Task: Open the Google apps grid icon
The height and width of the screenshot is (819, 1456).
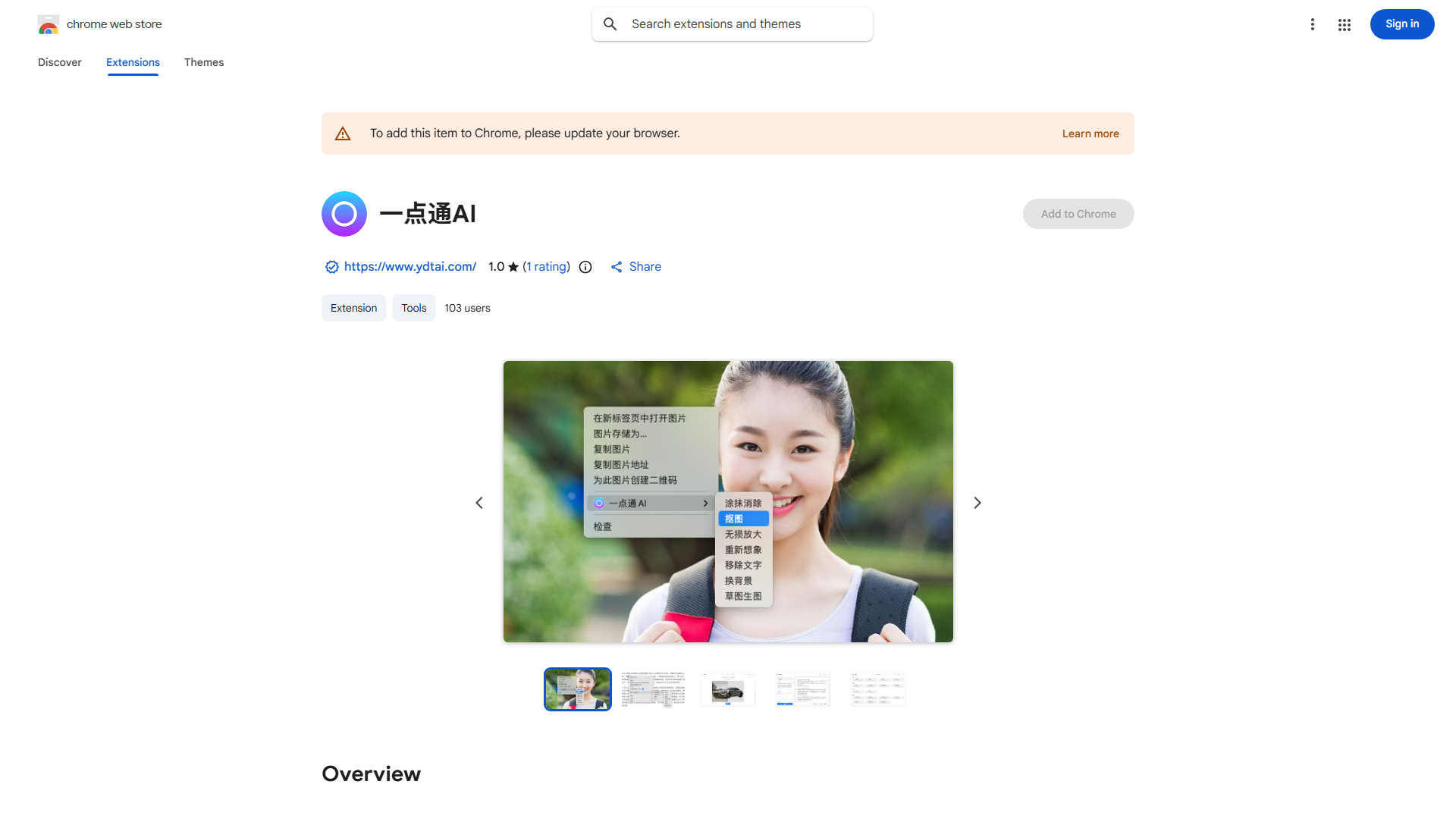Action: pyautogui.click(x=1344, y=24)
